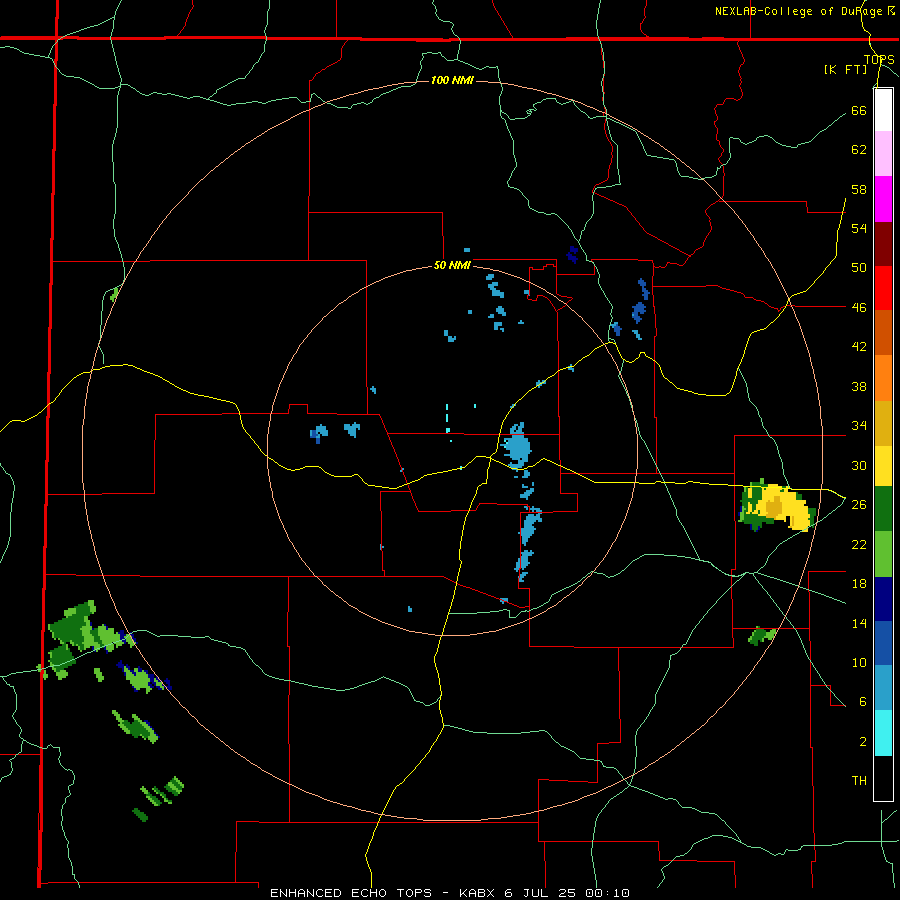The height and width of the screenshot is (900, 900).
Task: Click the dark orange 42 kft legend swatch
Action: [x=883, y=333]
